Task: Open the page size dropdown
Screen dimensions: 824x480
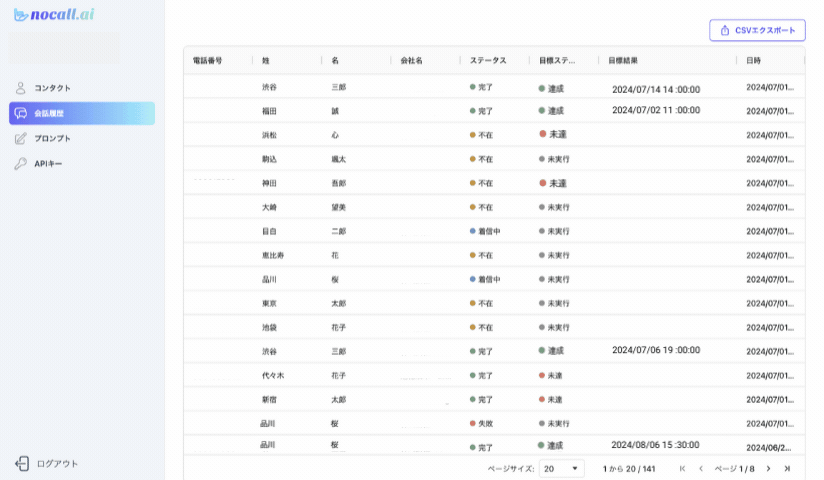Action: 562,468
